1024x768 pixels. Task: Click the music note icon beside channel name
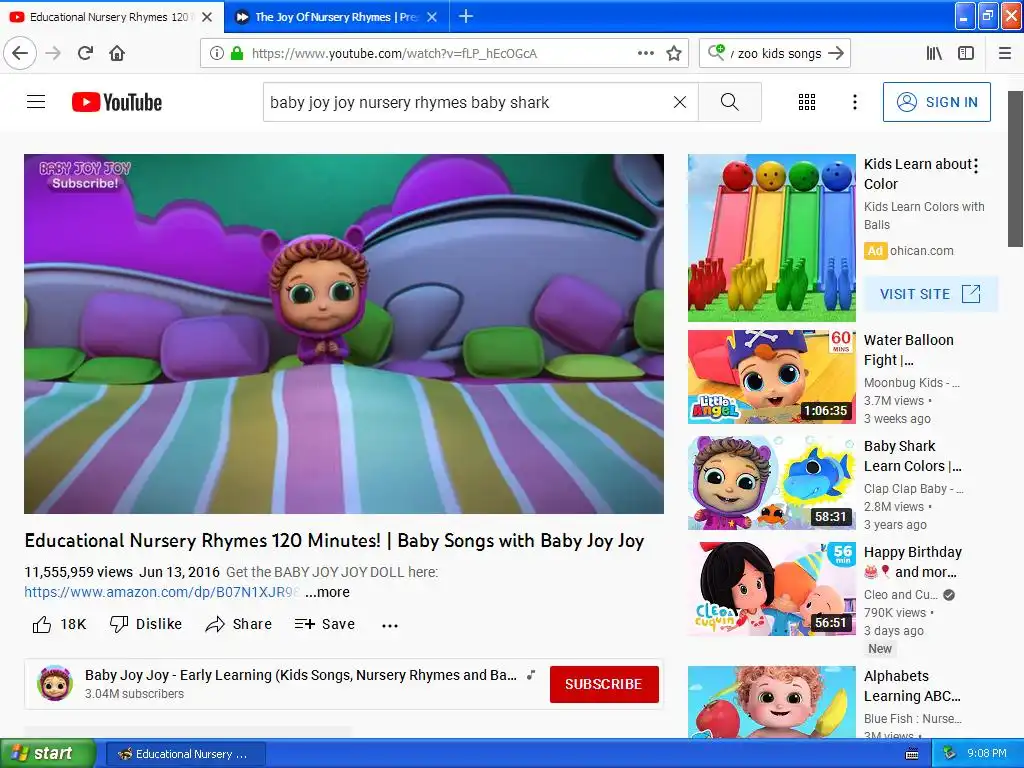point(531,675)
